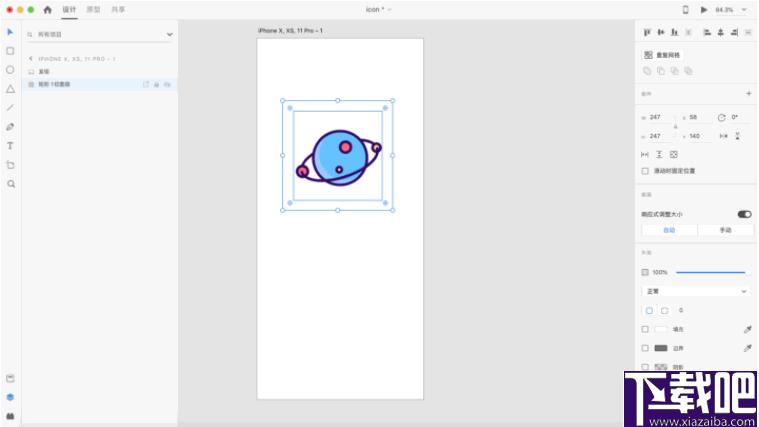Go back from the iPhone X artboard
Screen dimensions: 759x427
[x=31, y=59]
